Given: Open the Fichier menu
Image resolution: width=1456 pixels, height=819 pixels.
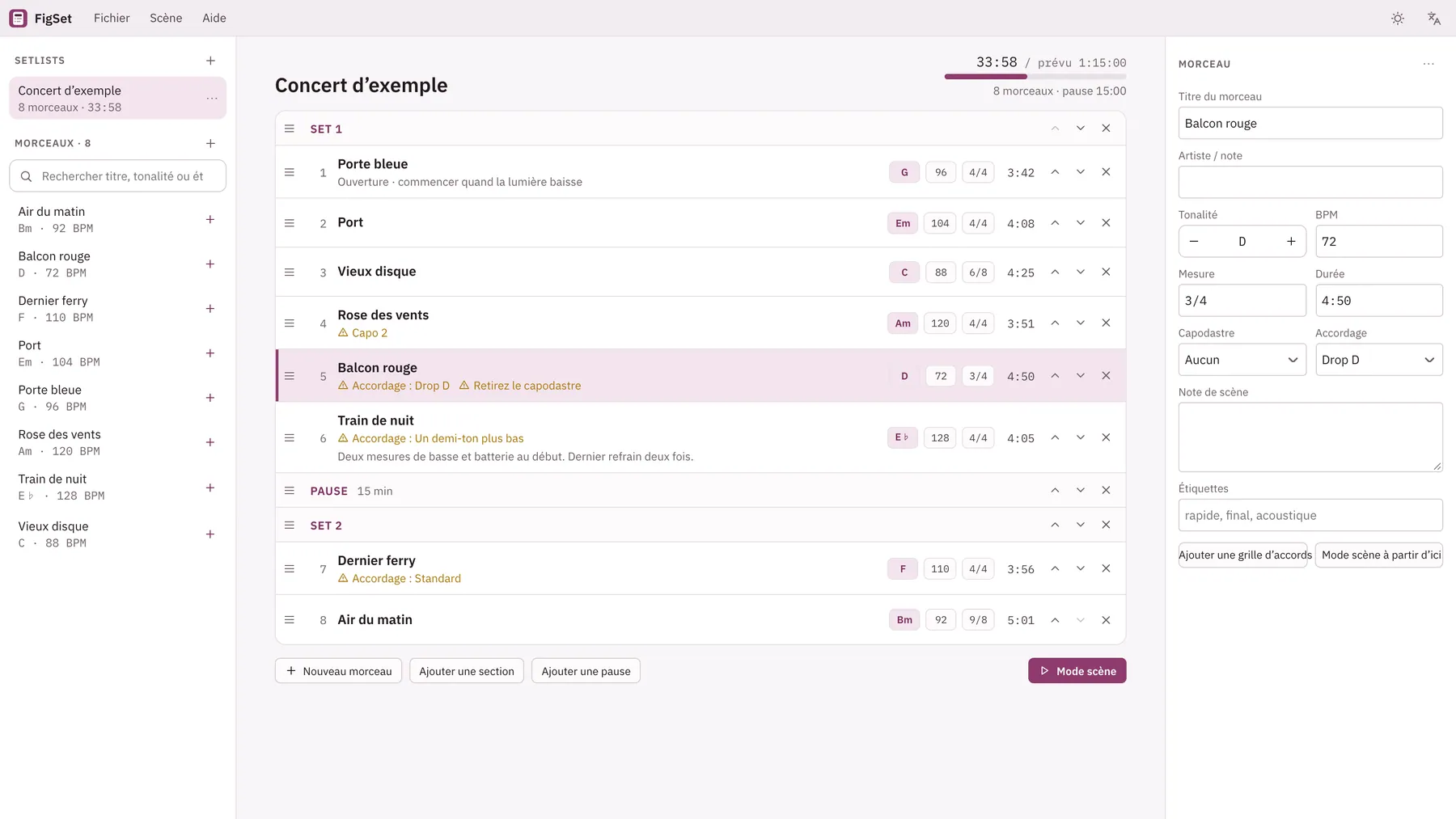Looking at the screenshot, I should pos(112,19).
